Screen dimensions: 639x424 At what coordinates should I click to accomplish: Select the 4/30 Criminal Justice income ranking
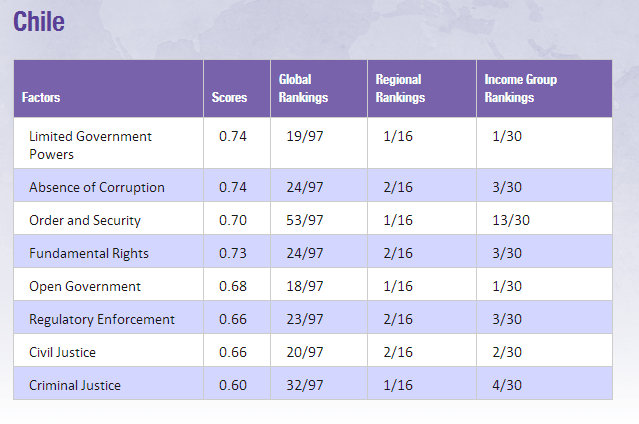click(x=507, y=385)
